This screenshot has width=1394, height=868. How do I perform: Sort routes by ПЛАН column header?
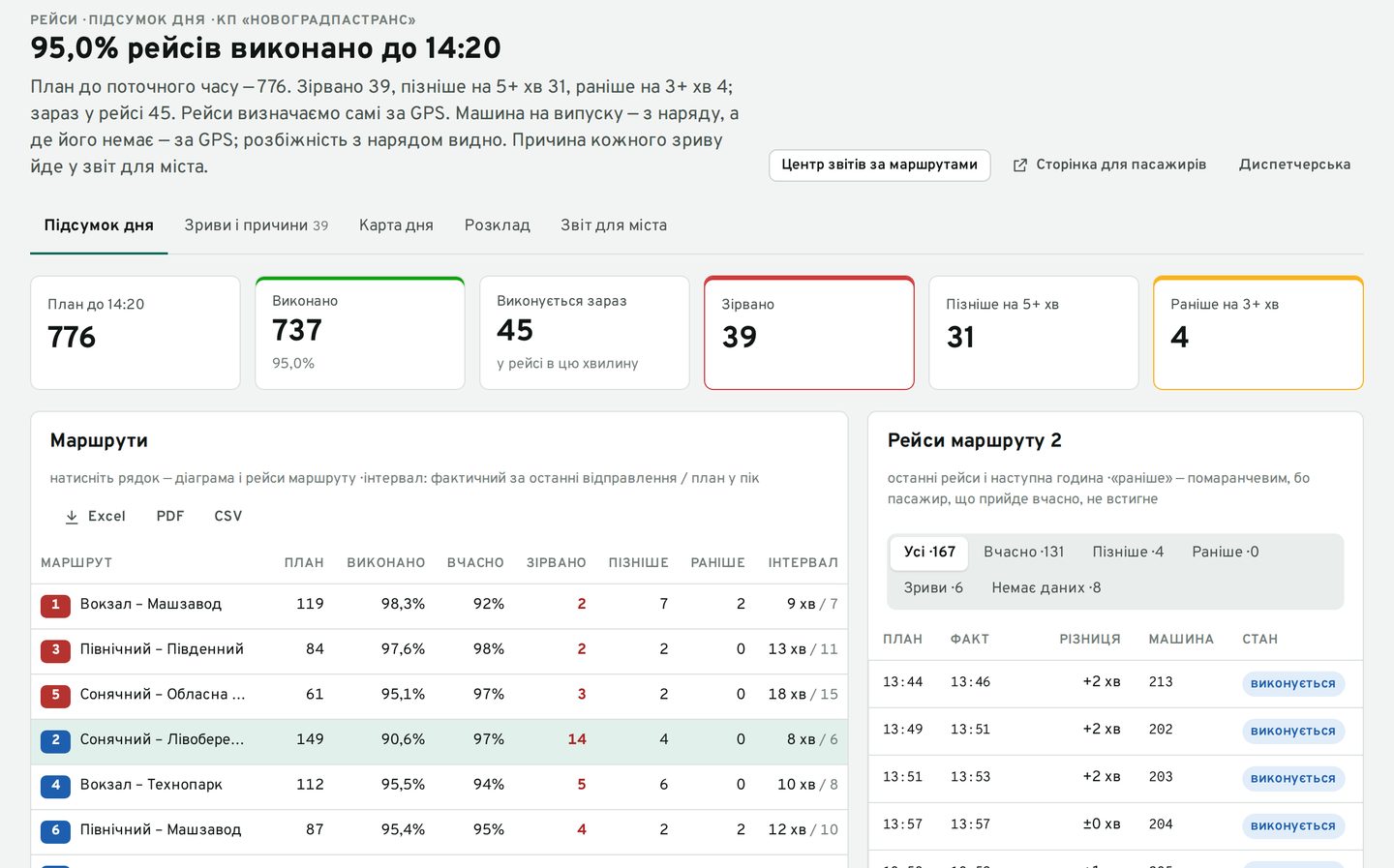(304, 563)
